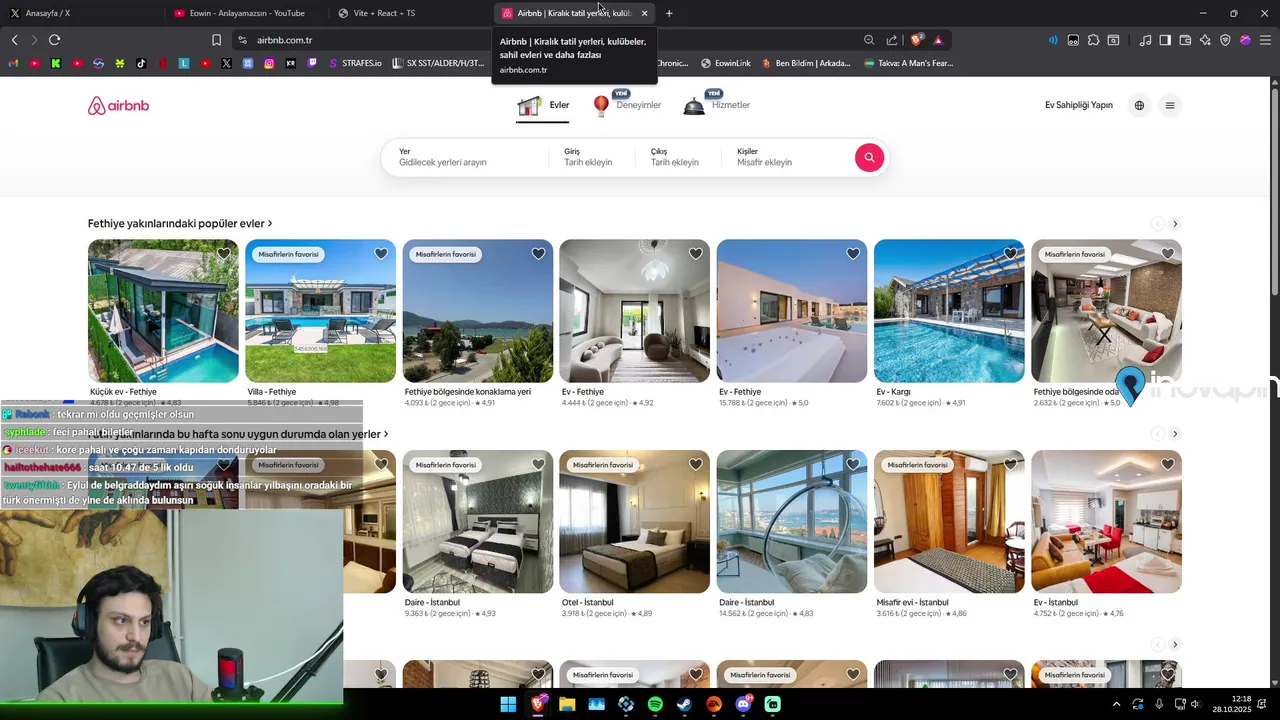Open the language globe menu
The width and height of the screenshot is (1280, 720).
(1139, 105)
